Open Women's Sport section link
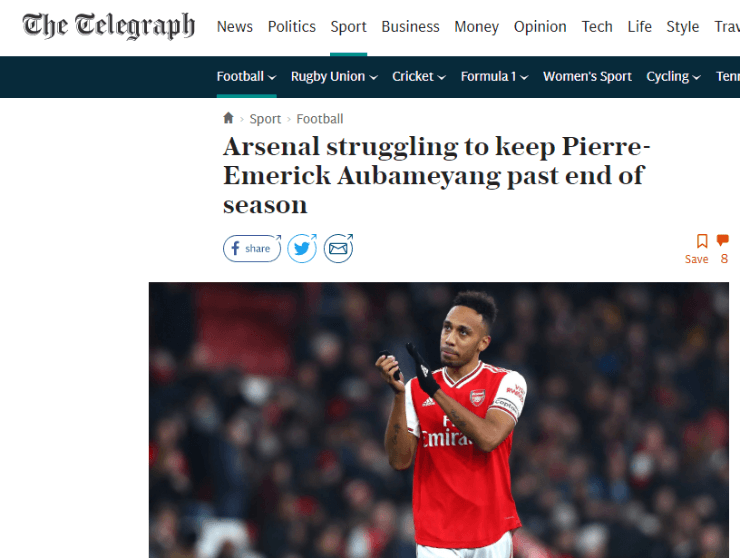This screenshot has width=740, height=558. 588,76
